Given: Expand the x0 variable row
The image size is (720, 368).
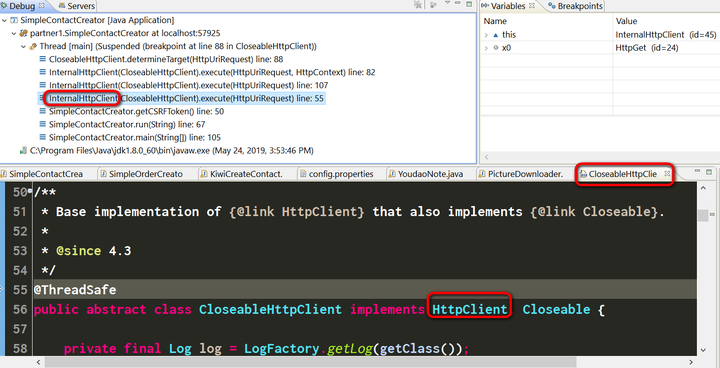Looking at the screenshot, I should coord(486,48).
